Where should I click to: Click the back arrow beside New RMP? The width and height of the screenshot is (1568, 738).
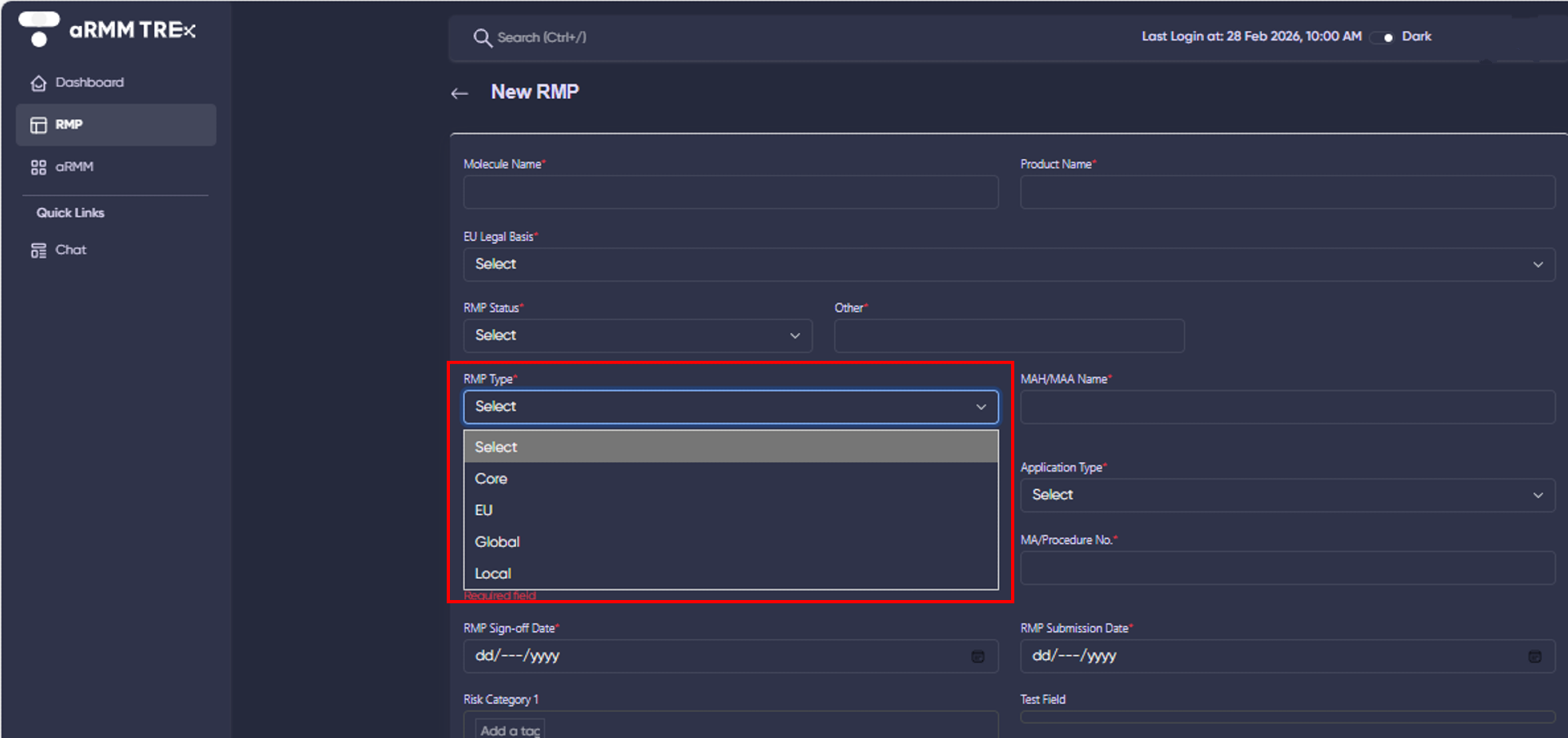[460, 94]
